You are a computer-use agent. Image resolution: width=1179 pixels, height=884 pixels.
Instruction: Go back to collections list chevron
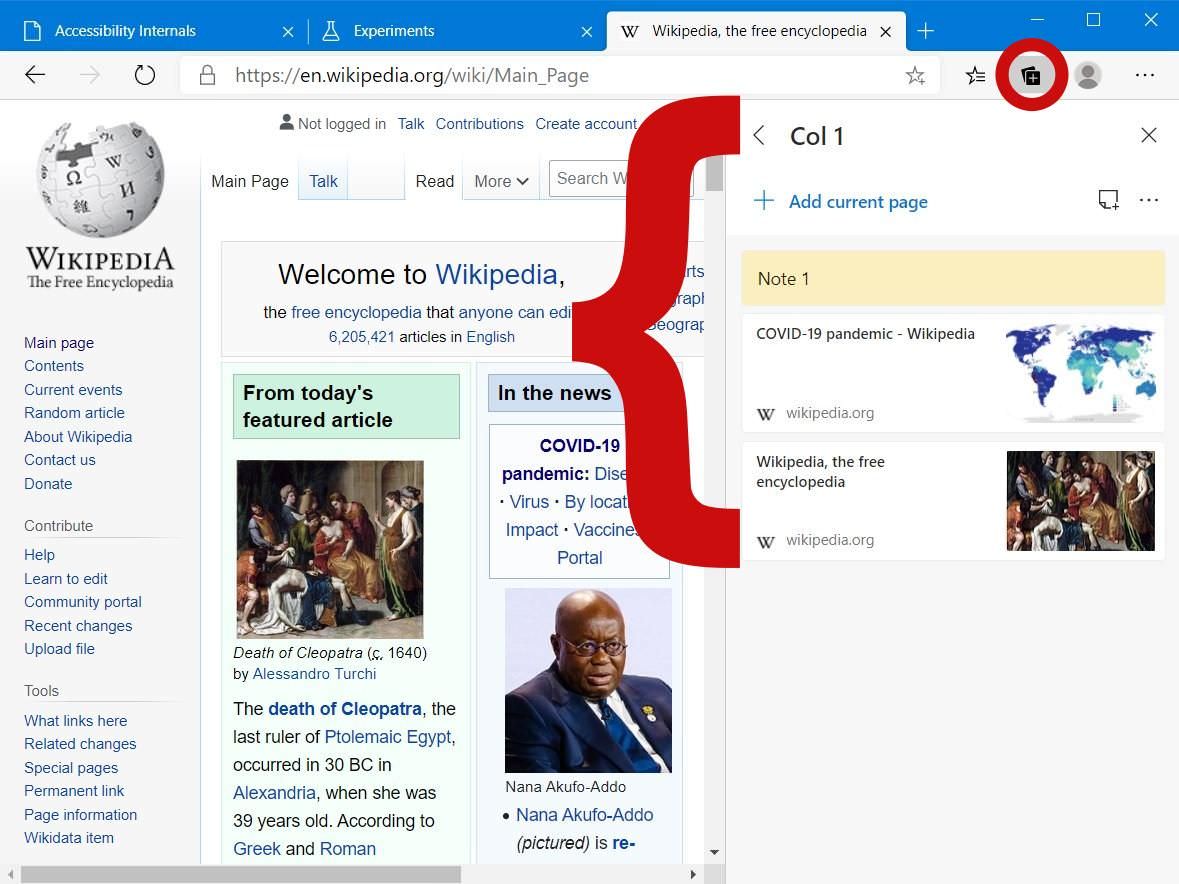point(759,135)
